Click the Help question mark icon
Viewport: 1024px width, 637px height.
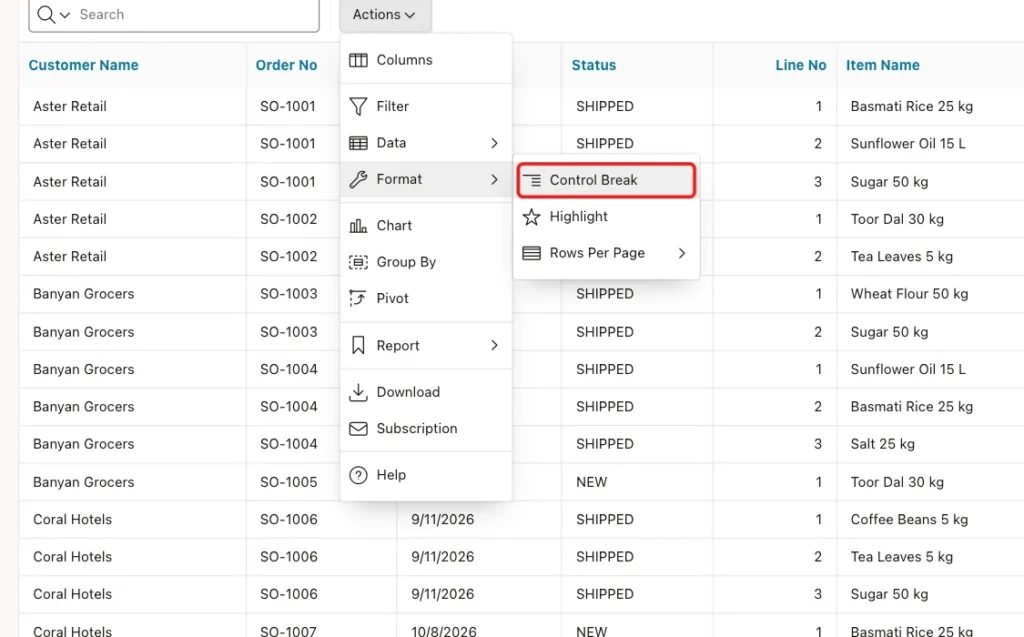click(x=358, y=475)
